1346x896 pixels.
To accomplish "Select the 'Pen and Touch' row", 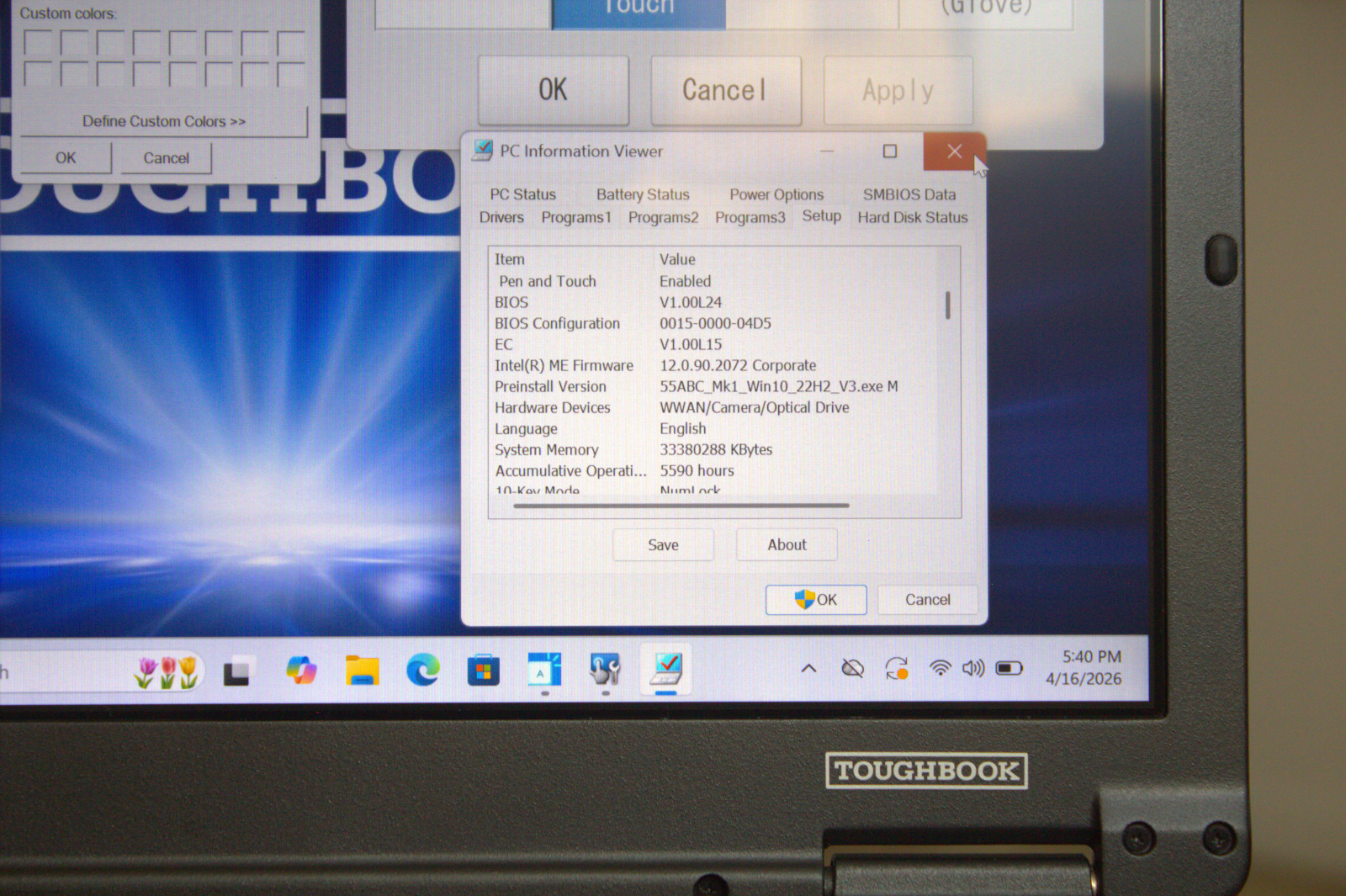I will click(715, 281).
